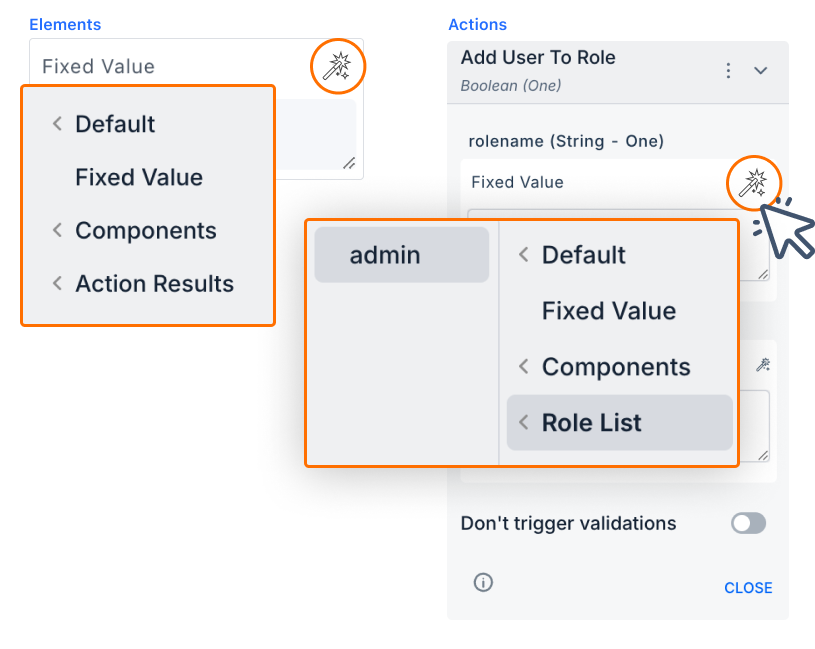Image resolution: width=815 pixels, height=649 pixels.
Task: Click the chevron icon beside Role List
Action: point(523,423)
